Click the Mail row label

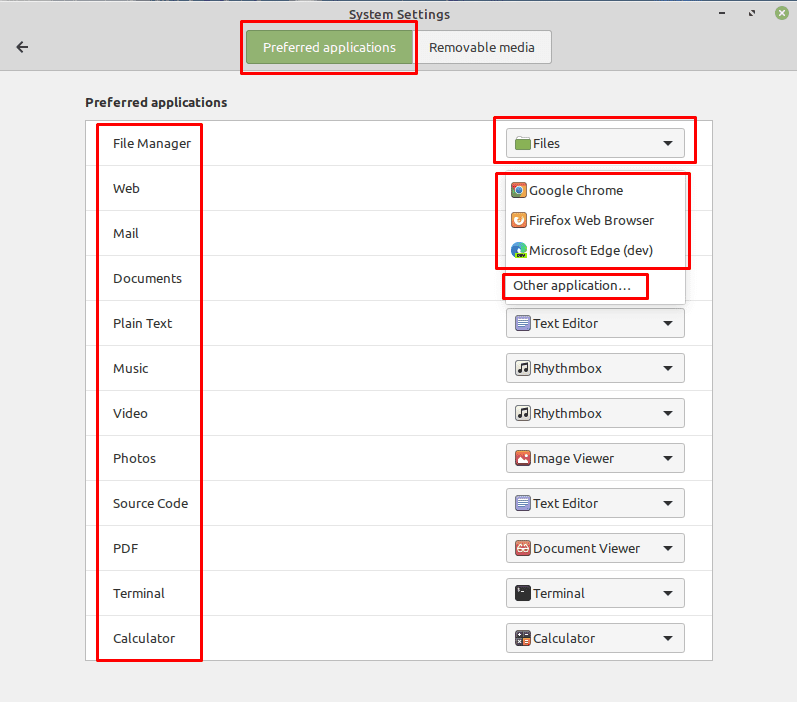pos(126,233)
